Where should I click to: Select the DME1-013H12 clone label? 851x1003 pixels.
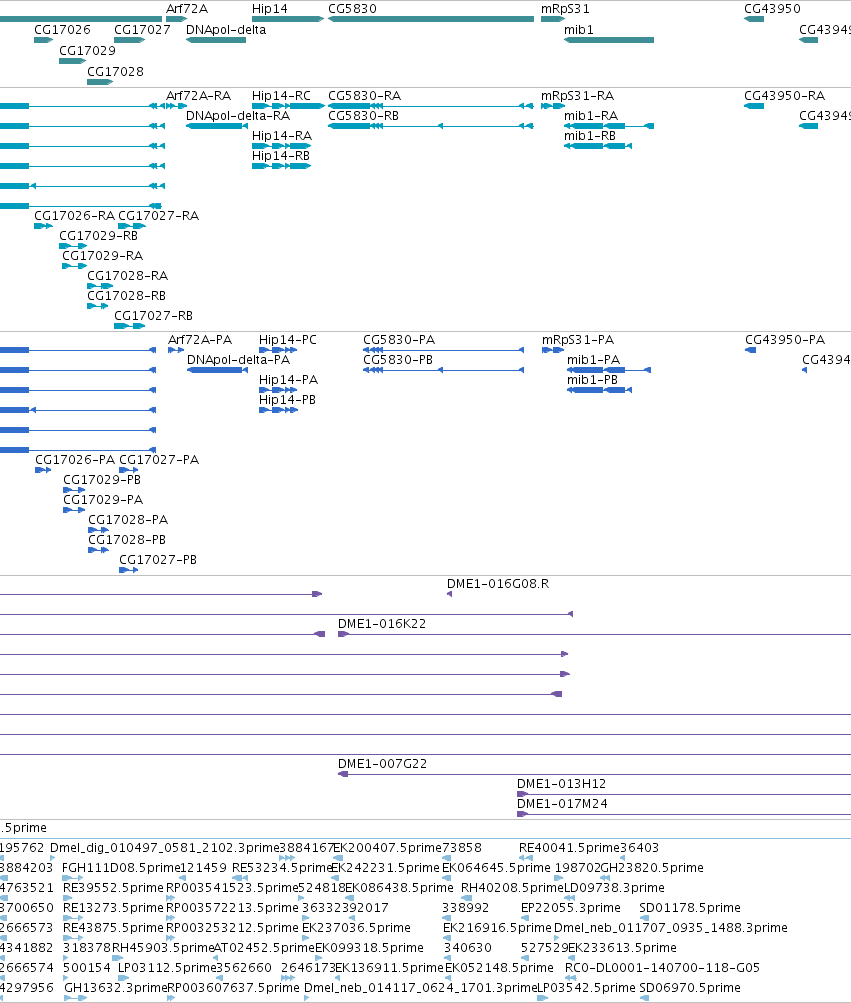[x=562, y=784]
